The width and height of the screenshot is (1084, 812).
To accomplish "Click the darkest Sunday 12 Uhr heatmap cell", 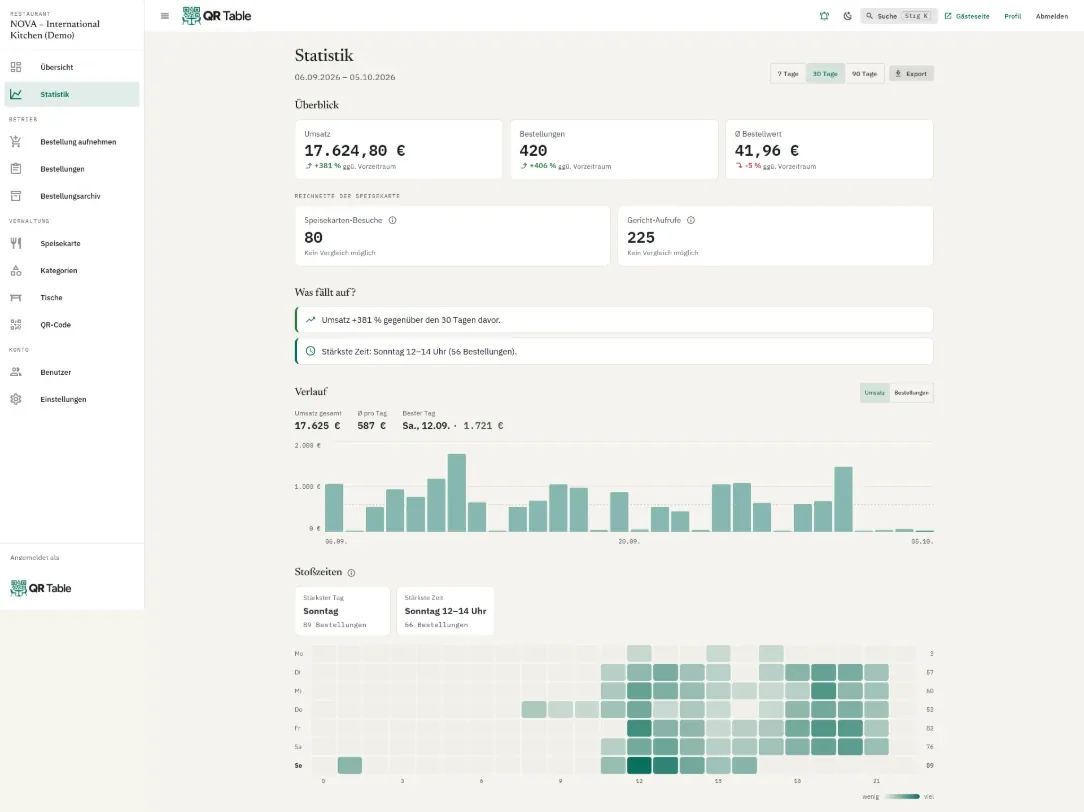I will [x=639, y=765].
